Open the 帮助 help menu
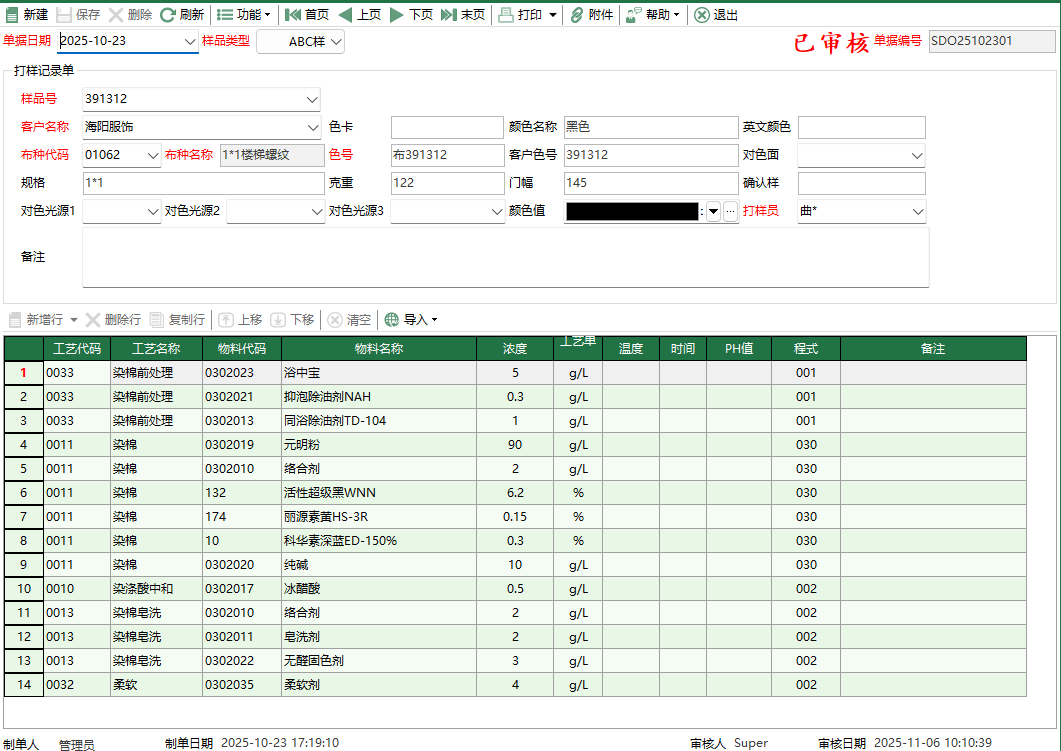This screenshot has width=1061, height=751. 650,15
